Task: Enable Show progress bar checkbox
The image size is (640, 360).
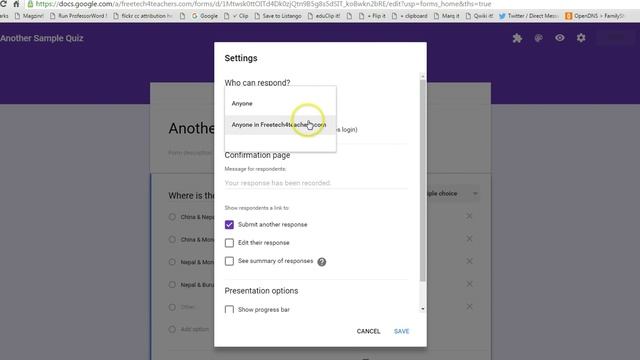Action: [x=229, y=309]
